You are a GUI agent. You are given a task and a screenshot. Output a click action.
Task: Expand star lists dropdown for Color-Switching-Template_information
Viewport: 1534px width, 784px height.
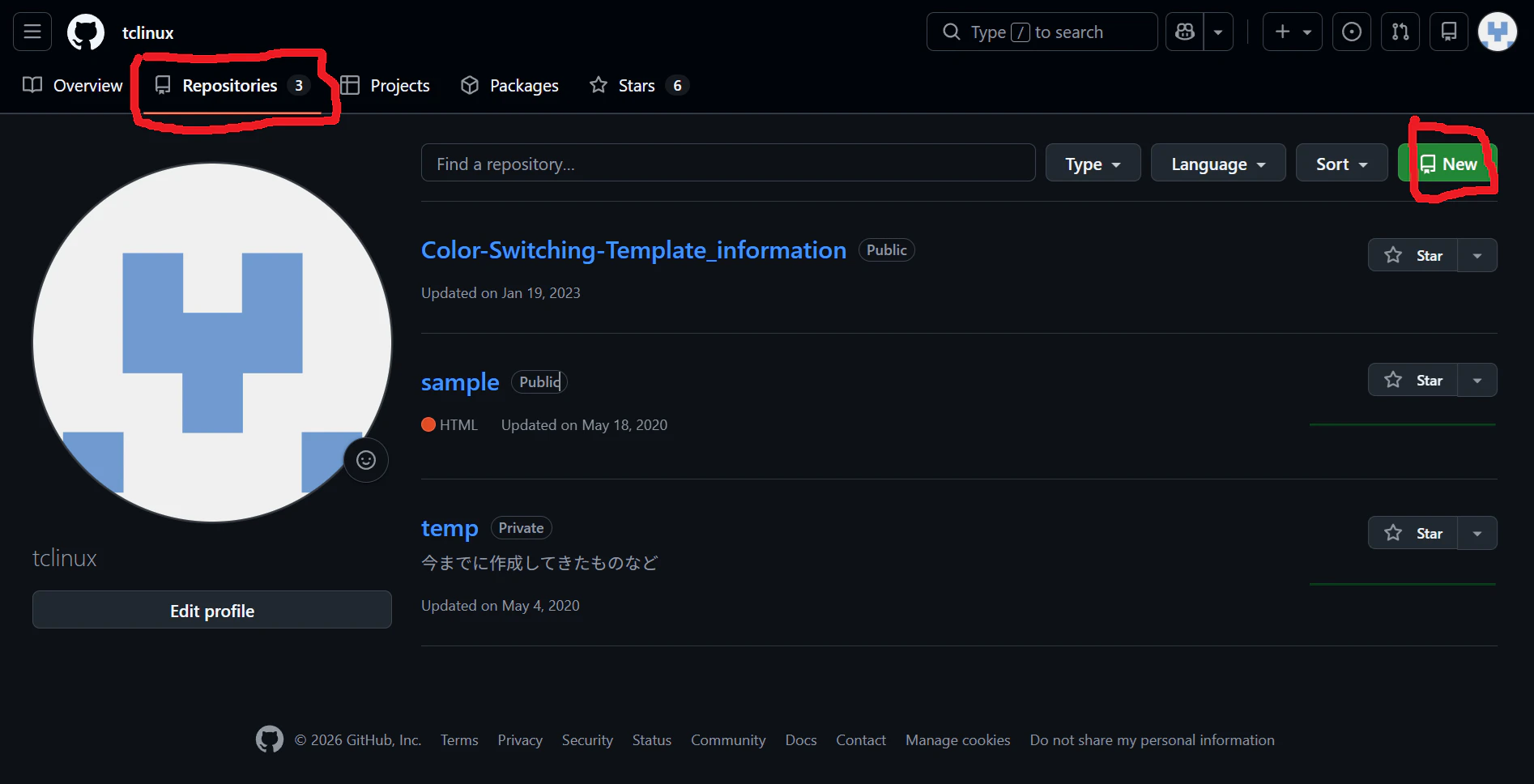coord(1477,255)
